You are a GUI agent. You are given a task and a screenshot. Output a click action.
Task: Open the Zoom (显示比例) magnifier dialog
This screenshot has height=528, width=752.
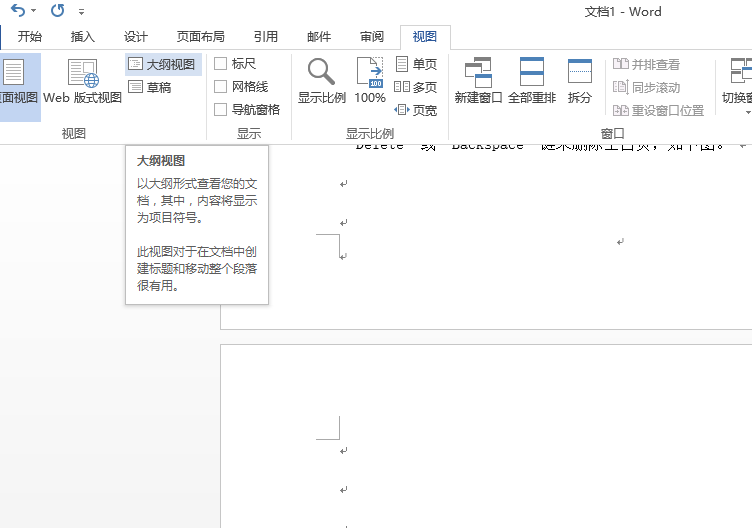click(321, 82)
